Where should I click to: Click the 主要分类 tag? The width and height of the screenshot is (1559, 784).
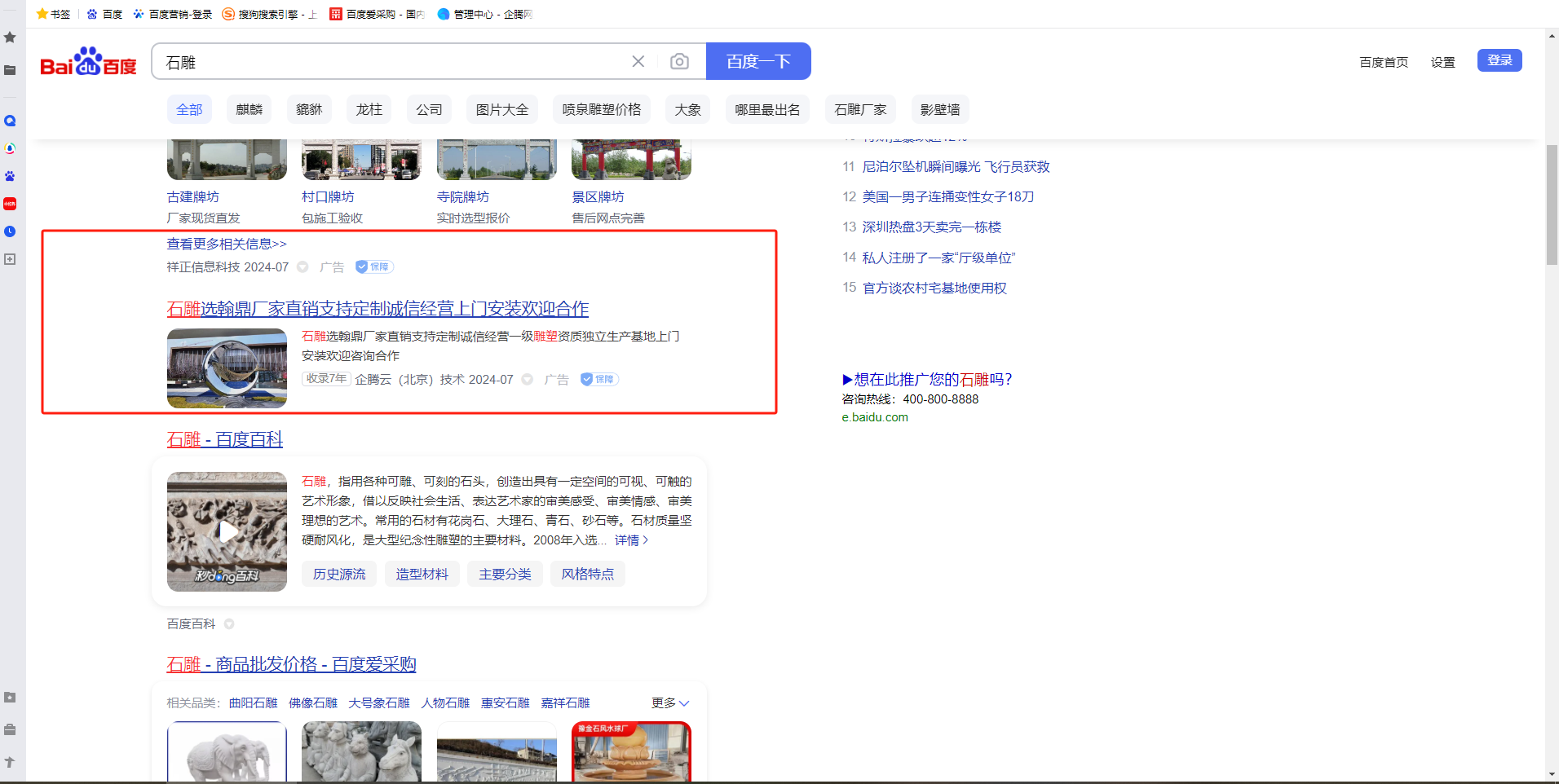(x=506, y=574)
